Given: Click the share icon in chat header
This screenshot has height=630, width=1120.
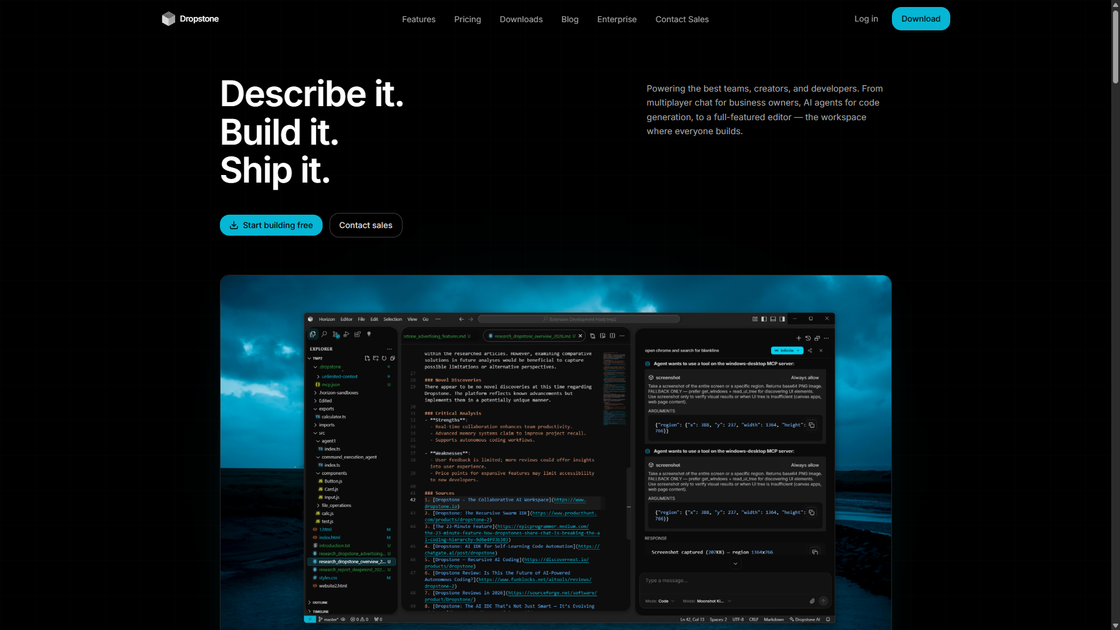Looking at the screenshot, I should tap(810, 351).
